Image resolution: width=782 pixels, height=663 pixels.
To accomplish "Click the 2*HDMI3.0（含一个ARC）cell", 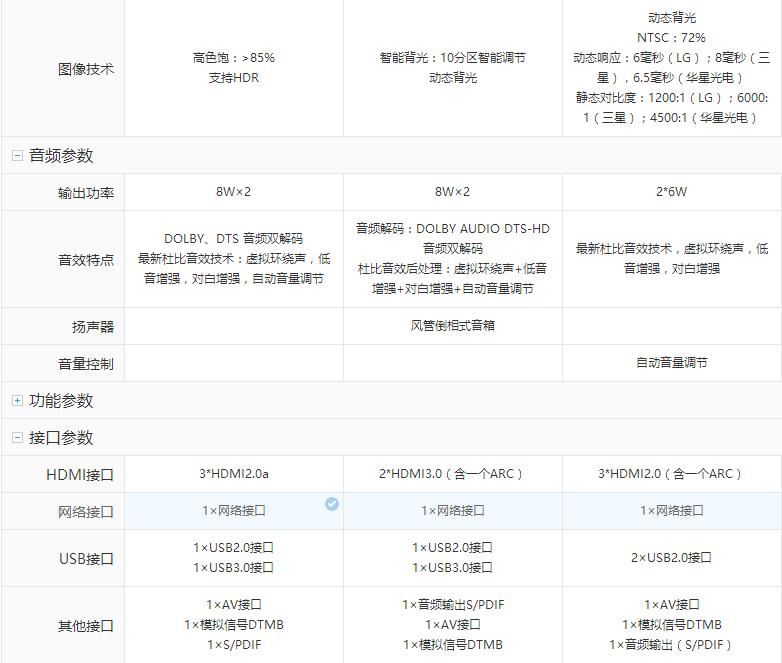I will tap(452, 473).
